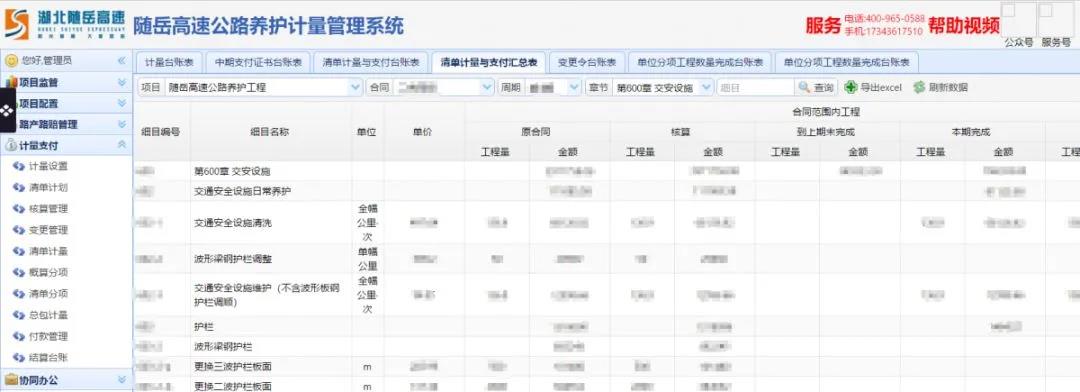1080x392 pixels.
Task: Click the red 帮助视频 link
Action: click(964, 25)
